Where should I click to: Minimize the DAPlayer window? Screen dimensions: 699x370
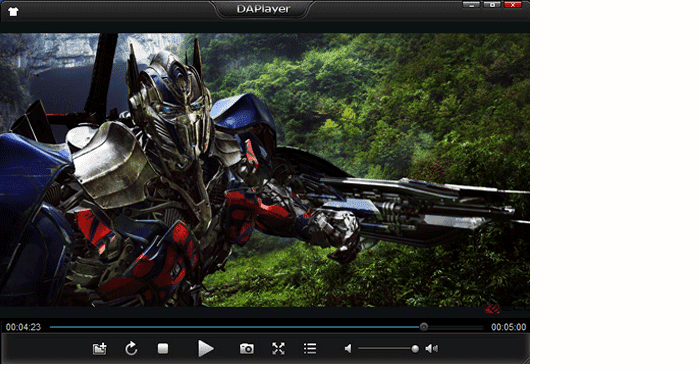pyautogui.click(x=471, y=5)
